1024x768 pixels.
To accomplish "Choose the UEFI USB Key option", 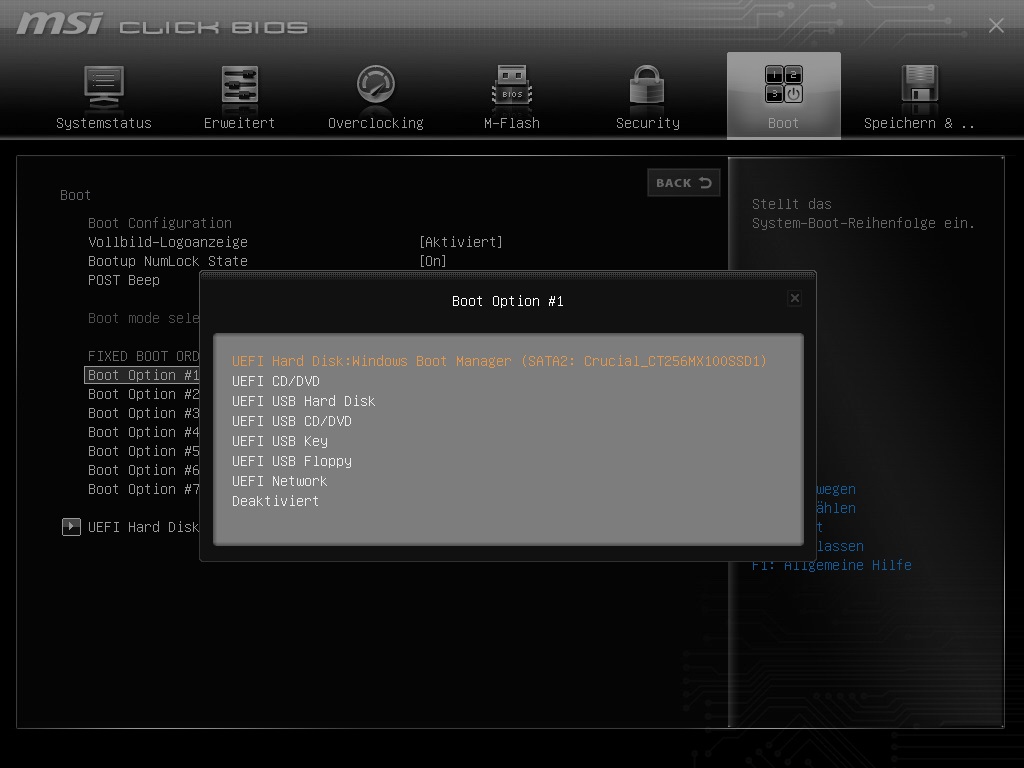I will coord(280,441).
